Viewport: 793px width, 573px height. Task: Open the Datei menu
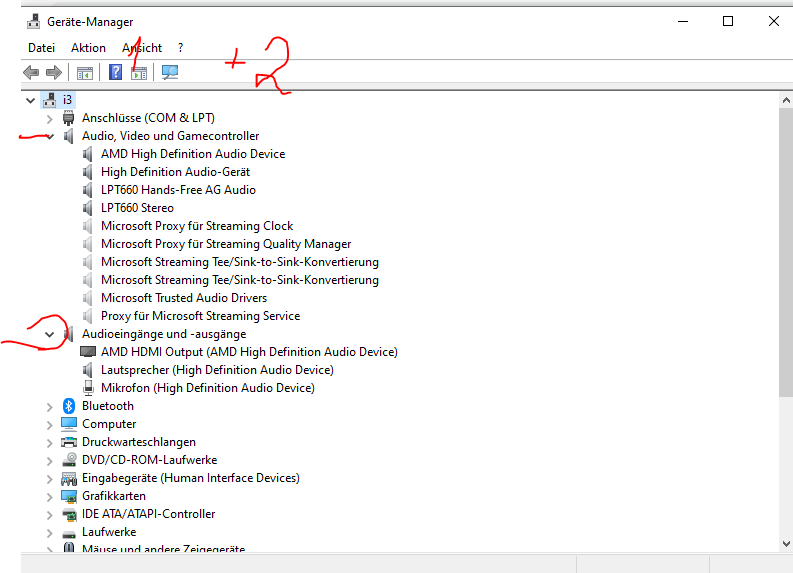[x=41, y=48]
